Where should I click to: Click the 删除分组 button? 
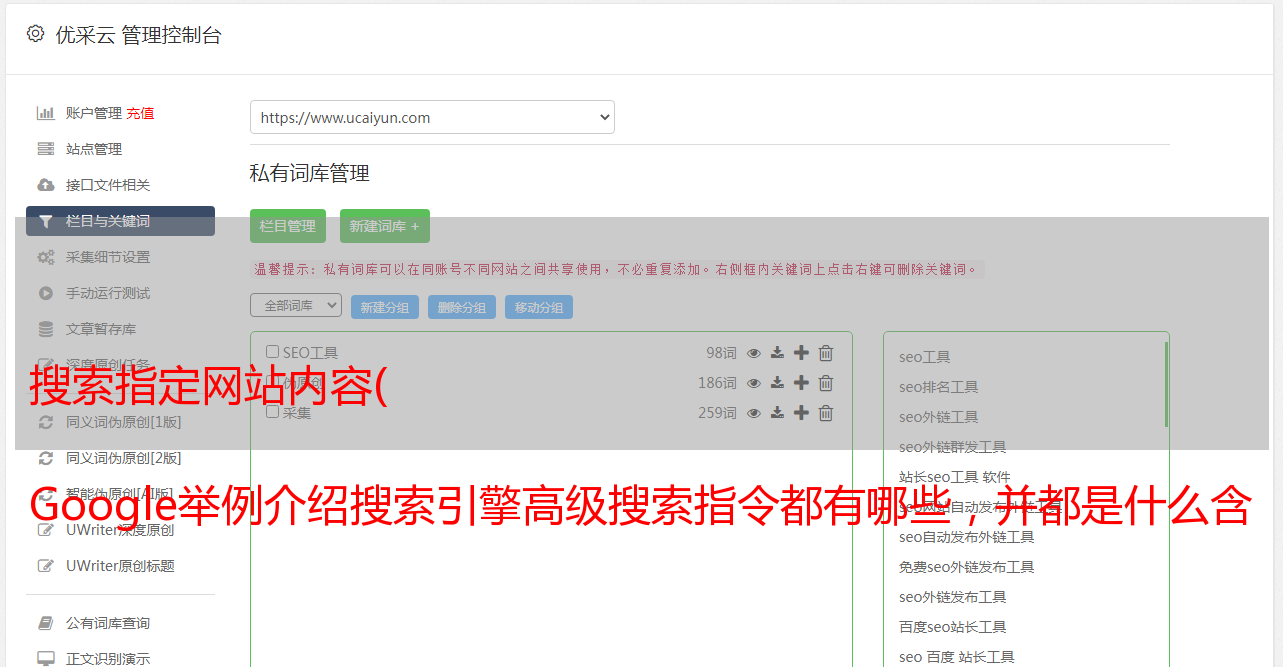pos(462,307)
